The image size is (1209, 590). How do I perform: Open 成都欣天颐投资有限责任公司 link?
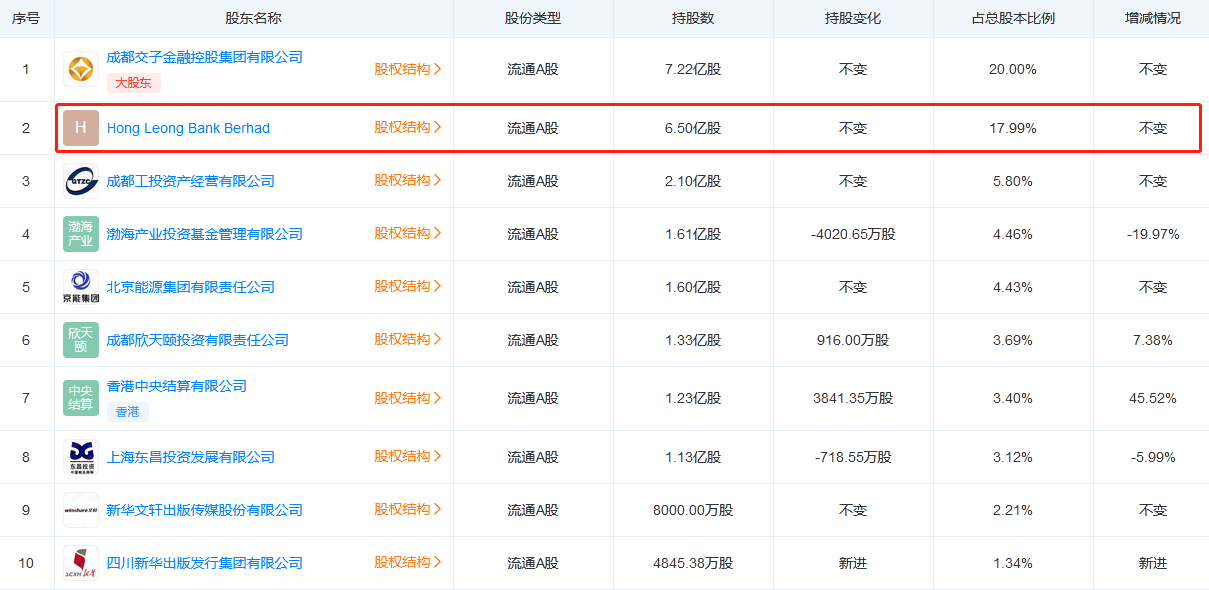pyautogui.click(x=198, y=340)
